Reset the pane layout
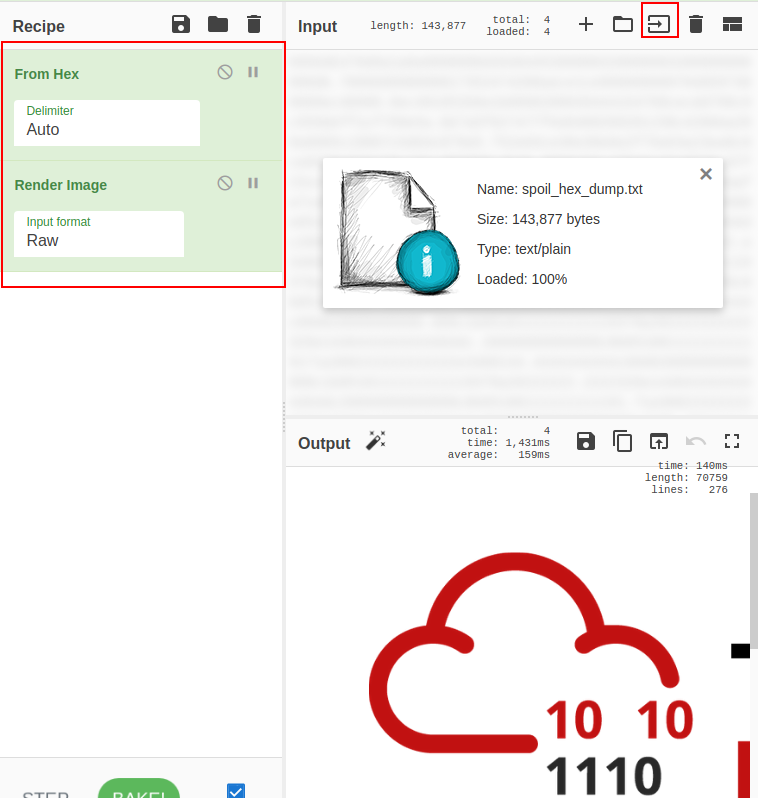This screenshot has width=758, height=798. 732,24
